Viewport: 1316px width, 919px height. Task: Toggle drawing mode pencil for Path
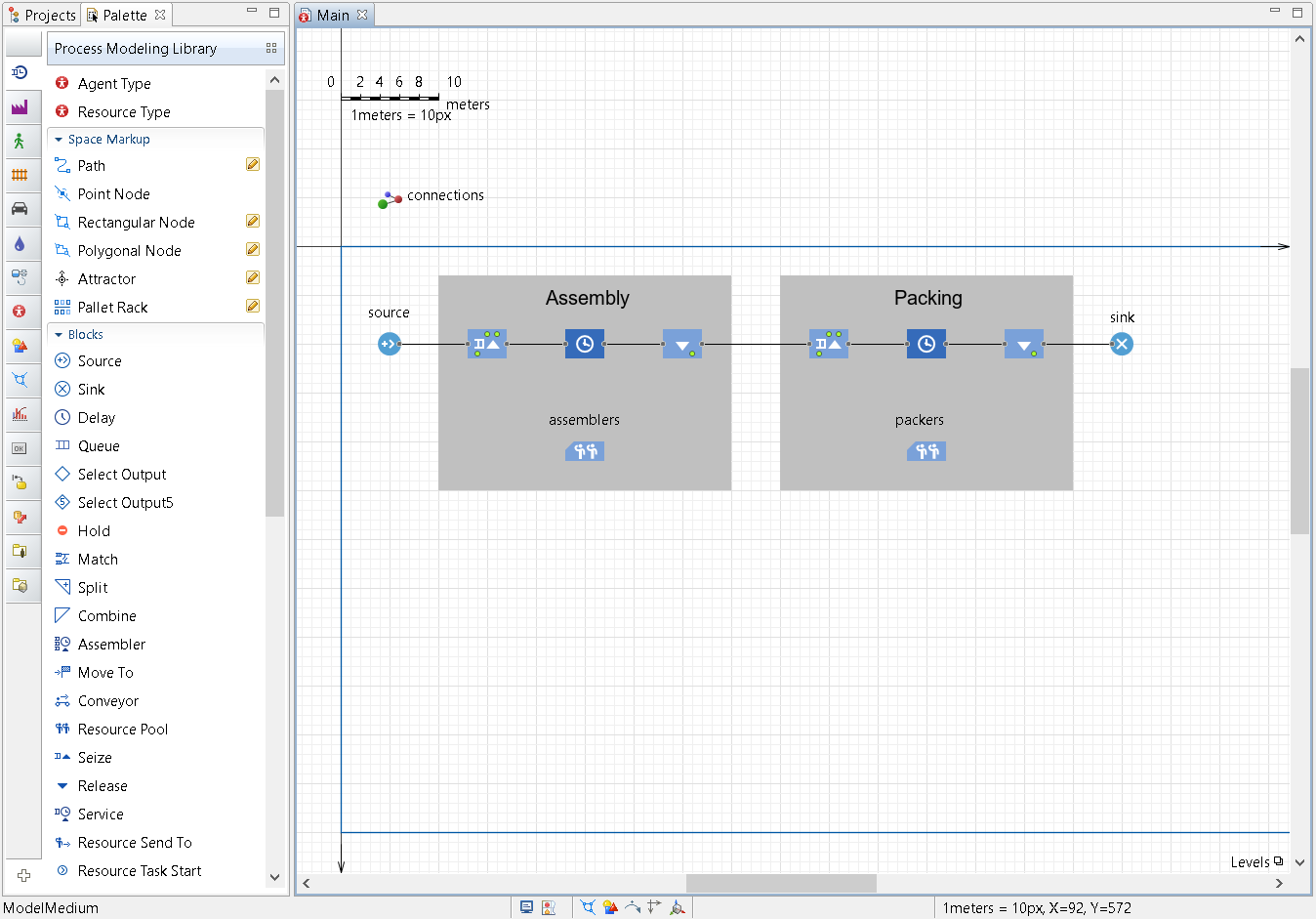253,165
